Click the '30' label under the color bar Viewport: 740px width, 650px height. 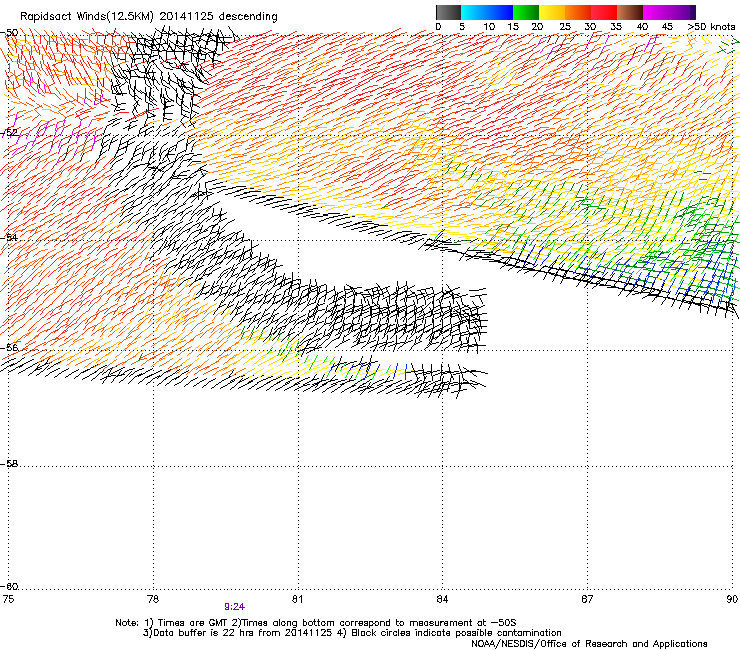(590, 27)
